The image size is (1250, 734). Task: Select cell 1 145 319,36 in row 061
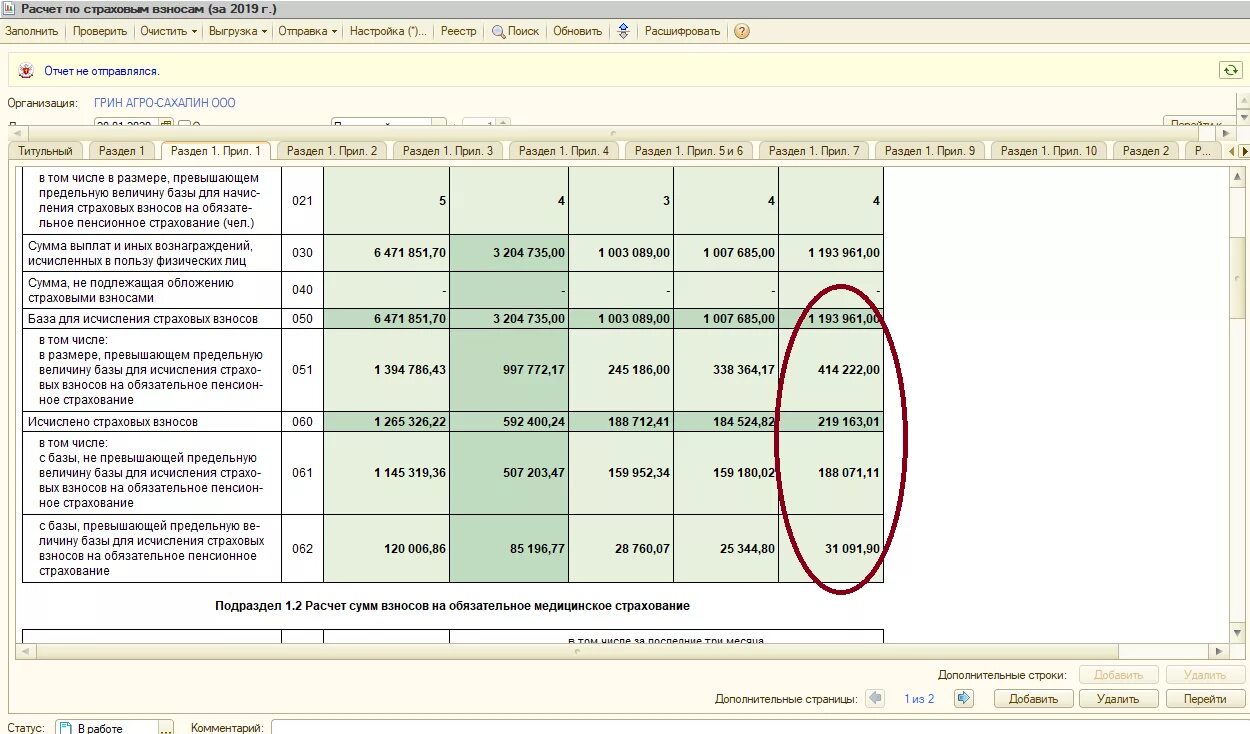(386, 473)
